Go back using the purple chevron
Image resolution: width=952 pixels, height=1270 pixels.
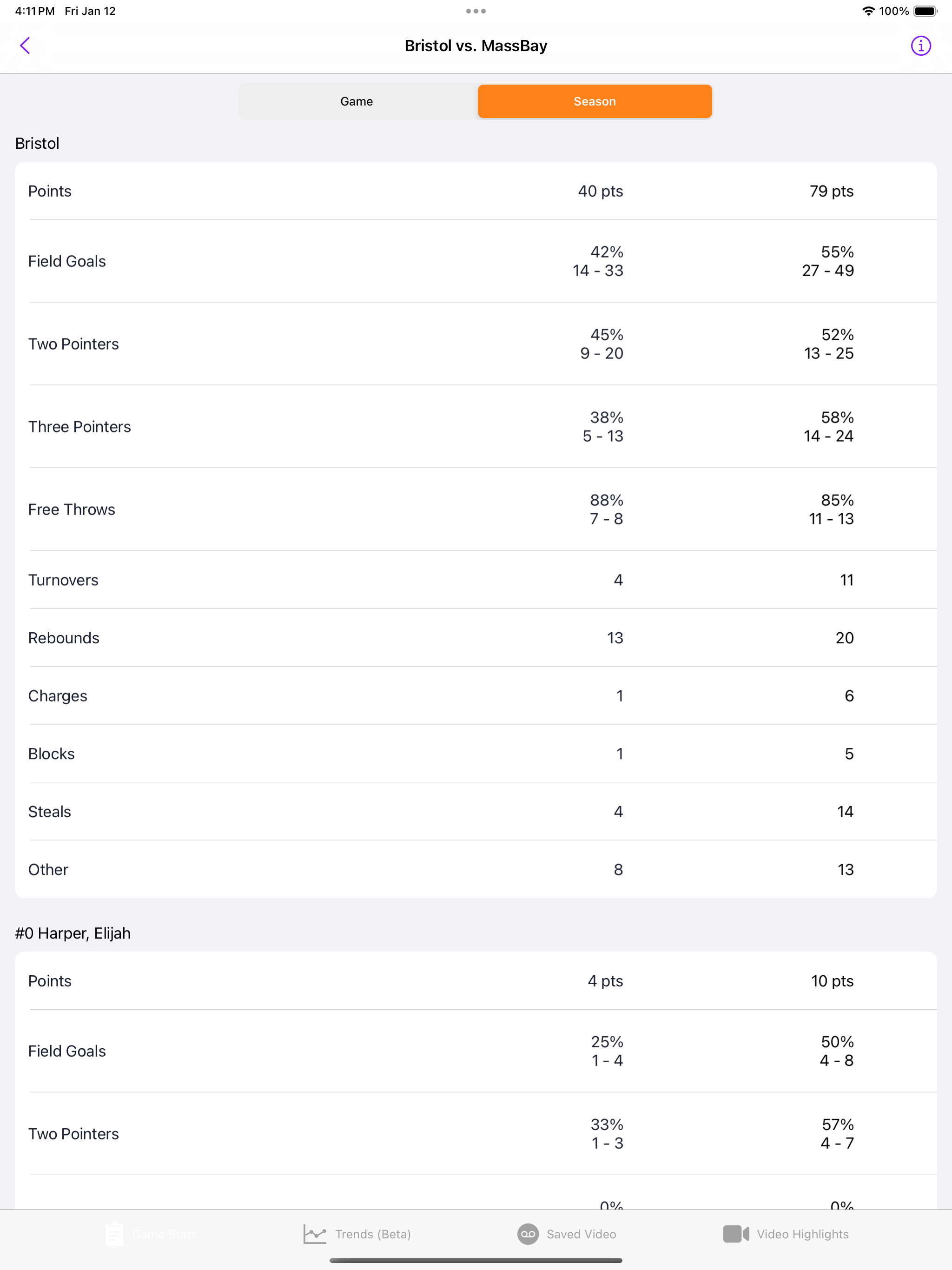point(25,46)
